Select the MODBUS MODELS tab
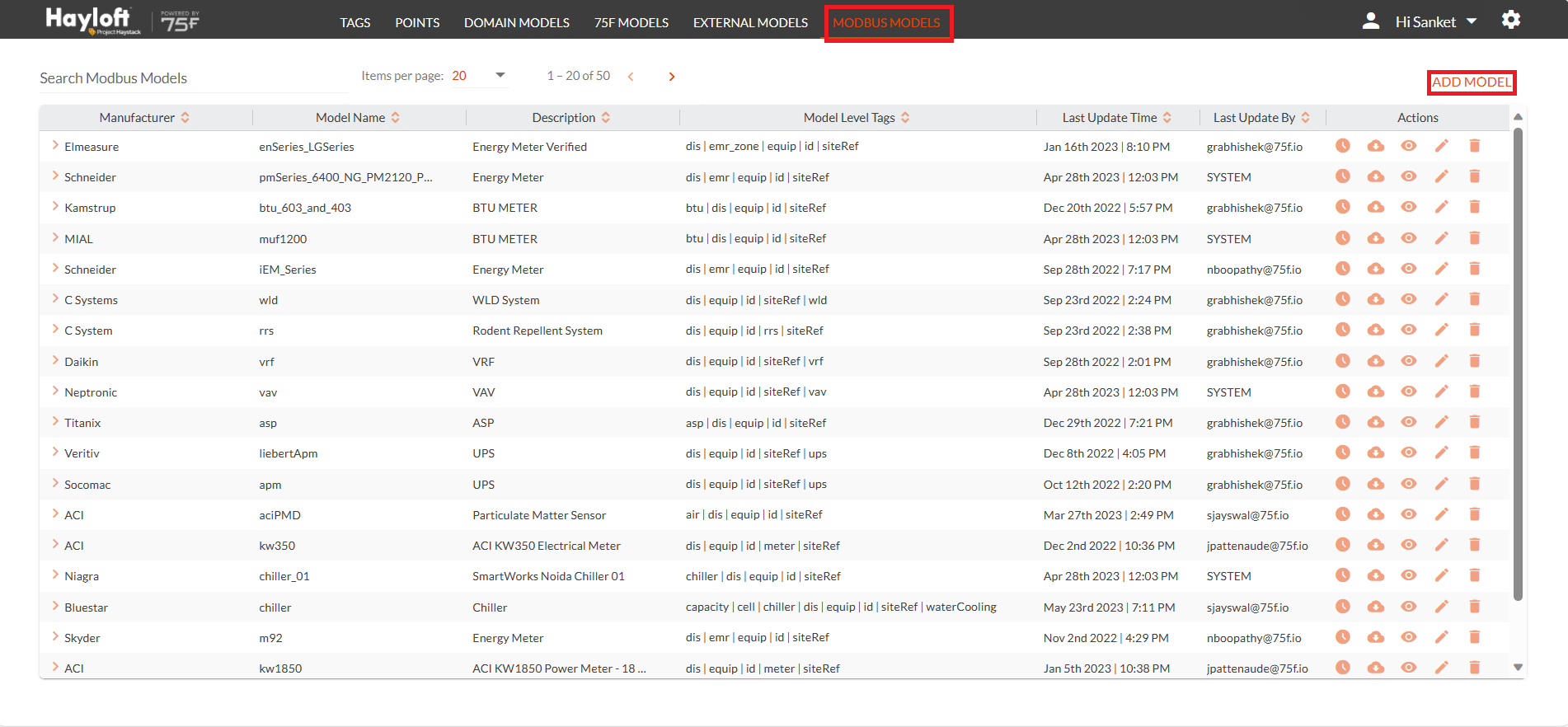Screen dimensions: 1568x727 click(887, 22)
